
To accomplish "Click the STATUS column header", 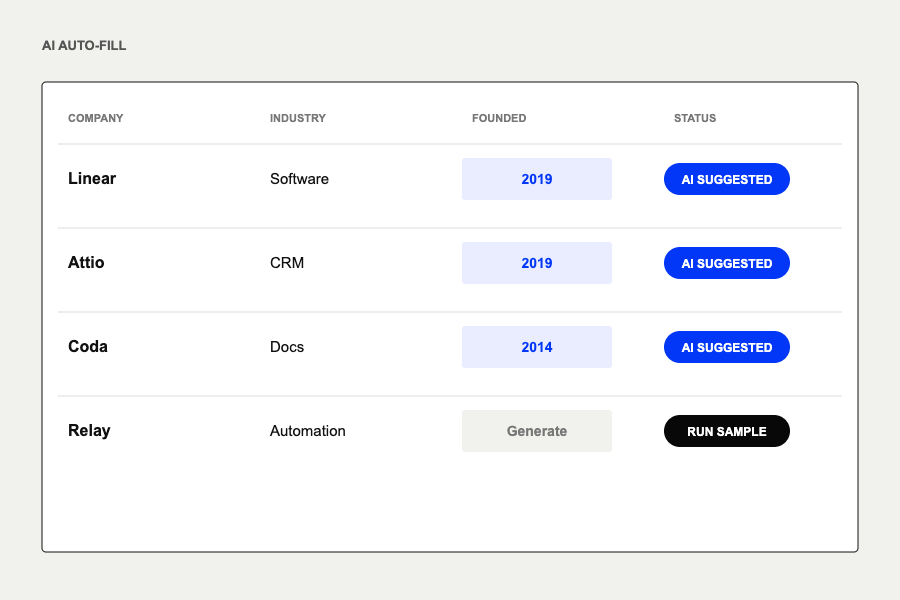I will [x=695, y=118].
